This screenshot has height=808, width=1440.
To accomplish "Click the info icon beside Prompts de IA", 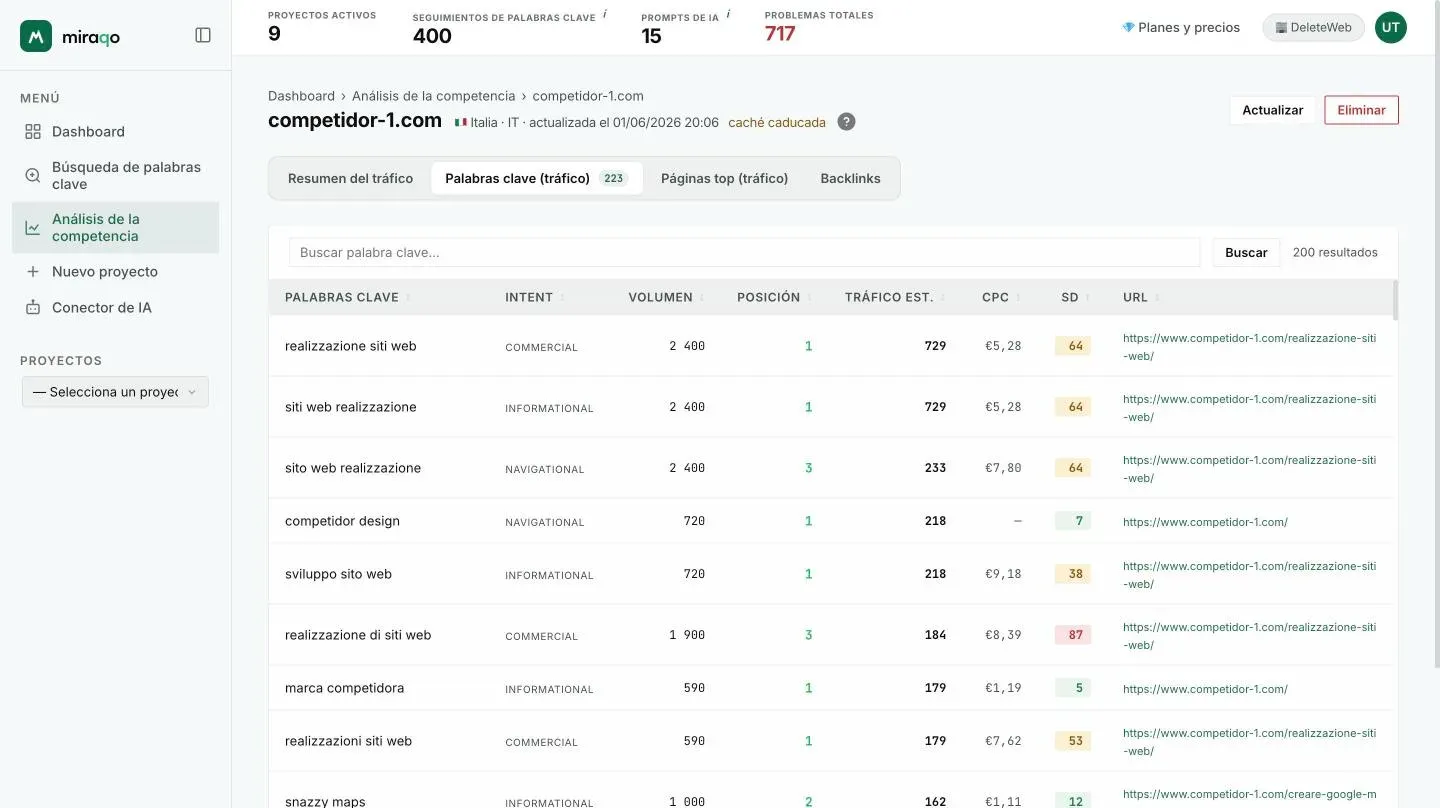I will (x=728, y=14).
